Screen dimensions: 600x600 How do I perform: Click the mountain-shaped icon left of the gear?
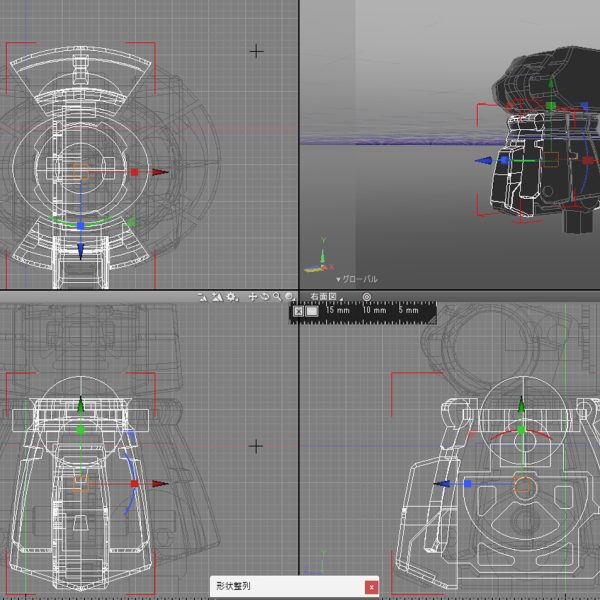coord(217,297)
